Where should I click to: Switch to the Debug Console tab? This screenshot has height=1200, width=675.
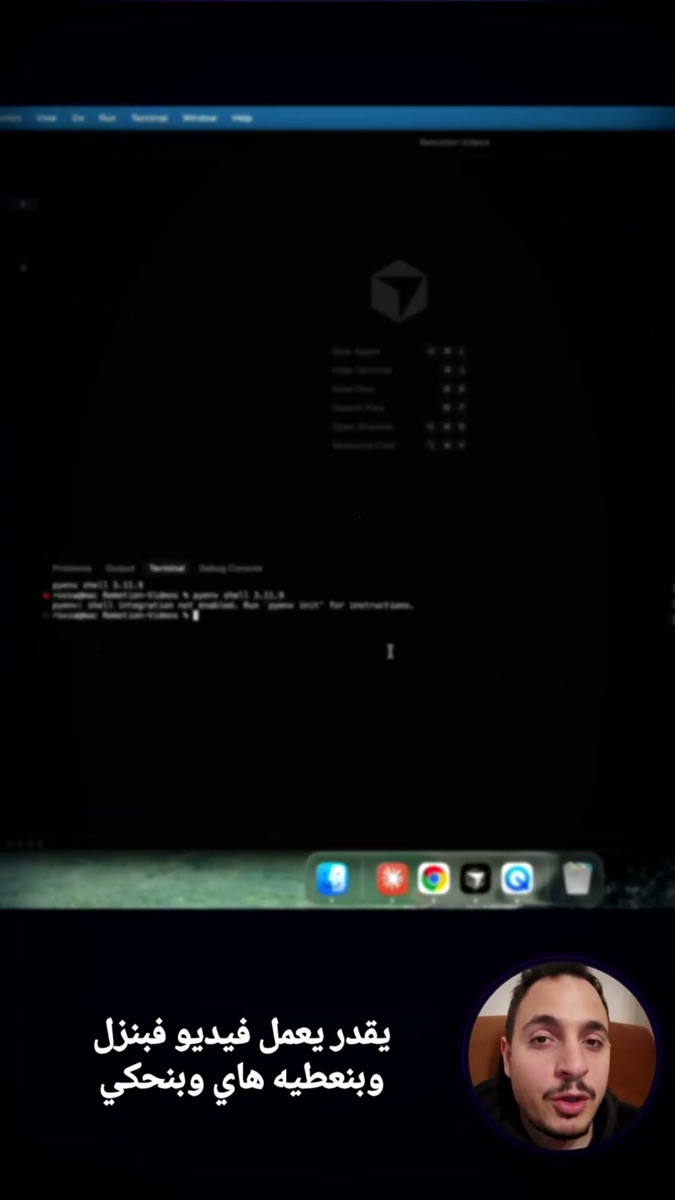231,568
